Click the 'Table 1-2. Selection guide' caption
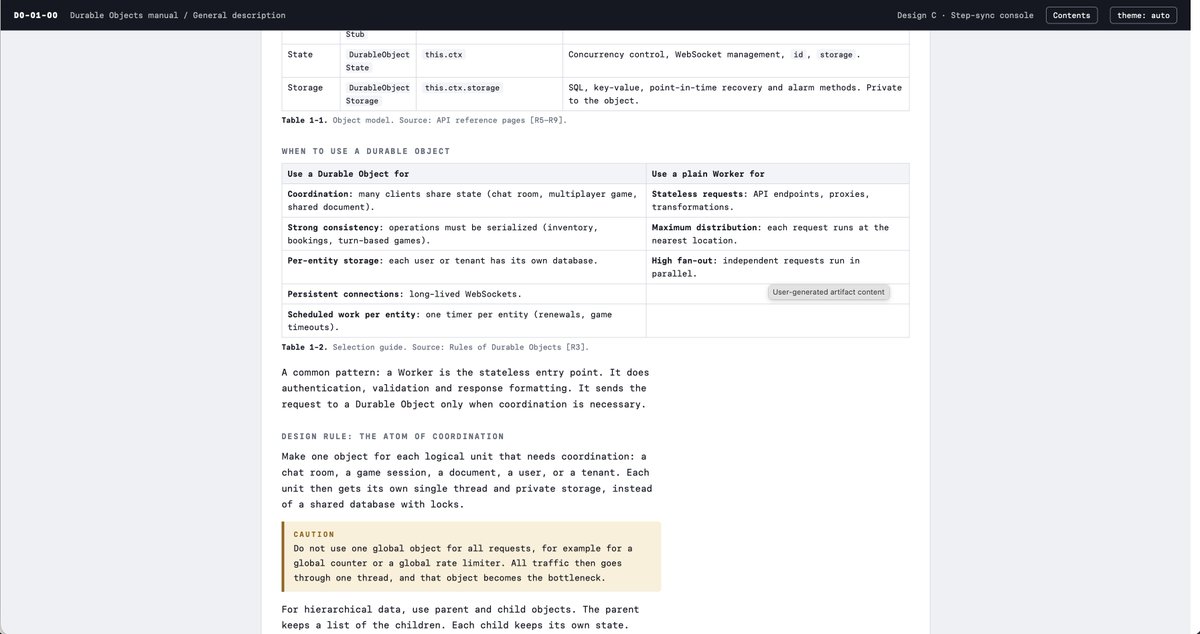This screenshot has width=1200, height=634. tap(435, 347)
